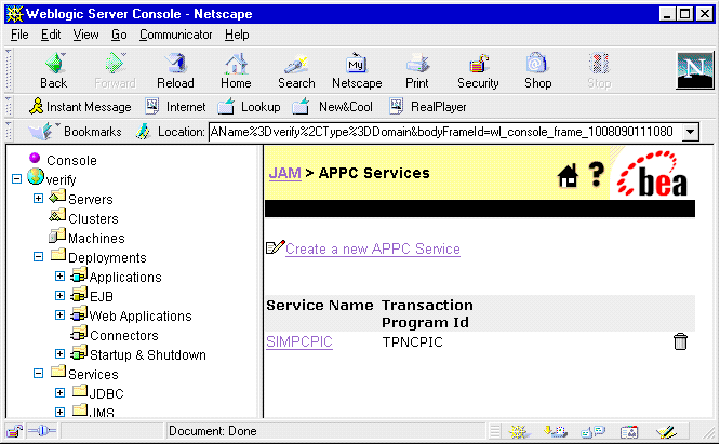
Task: Expand the JMS tree node
Action: tap(60, 411)
